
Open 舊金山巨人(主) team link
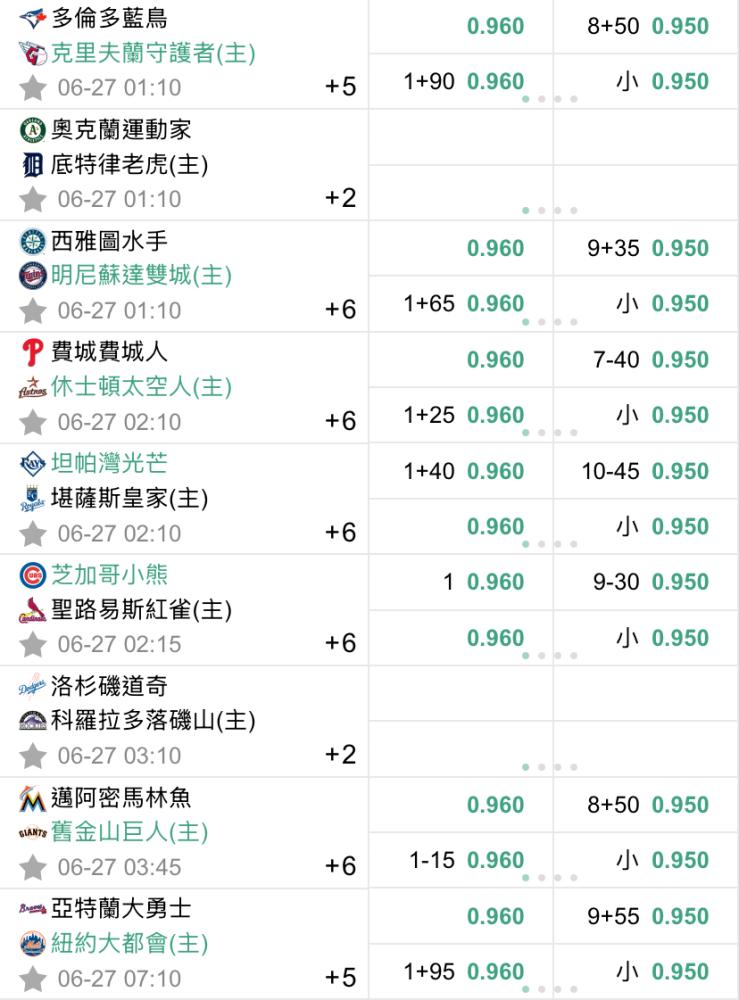pyautogui.click(x=129, y=832)
